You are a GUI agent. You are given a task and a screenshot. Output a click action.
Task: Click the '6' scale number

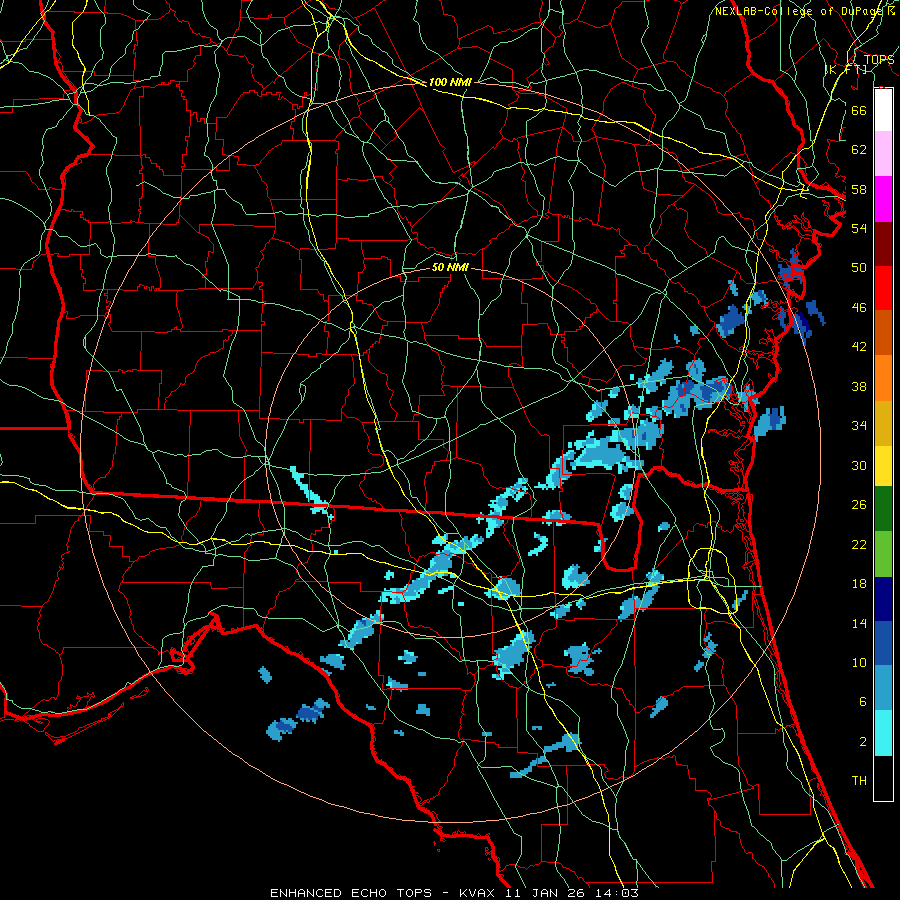pos(863,702)
